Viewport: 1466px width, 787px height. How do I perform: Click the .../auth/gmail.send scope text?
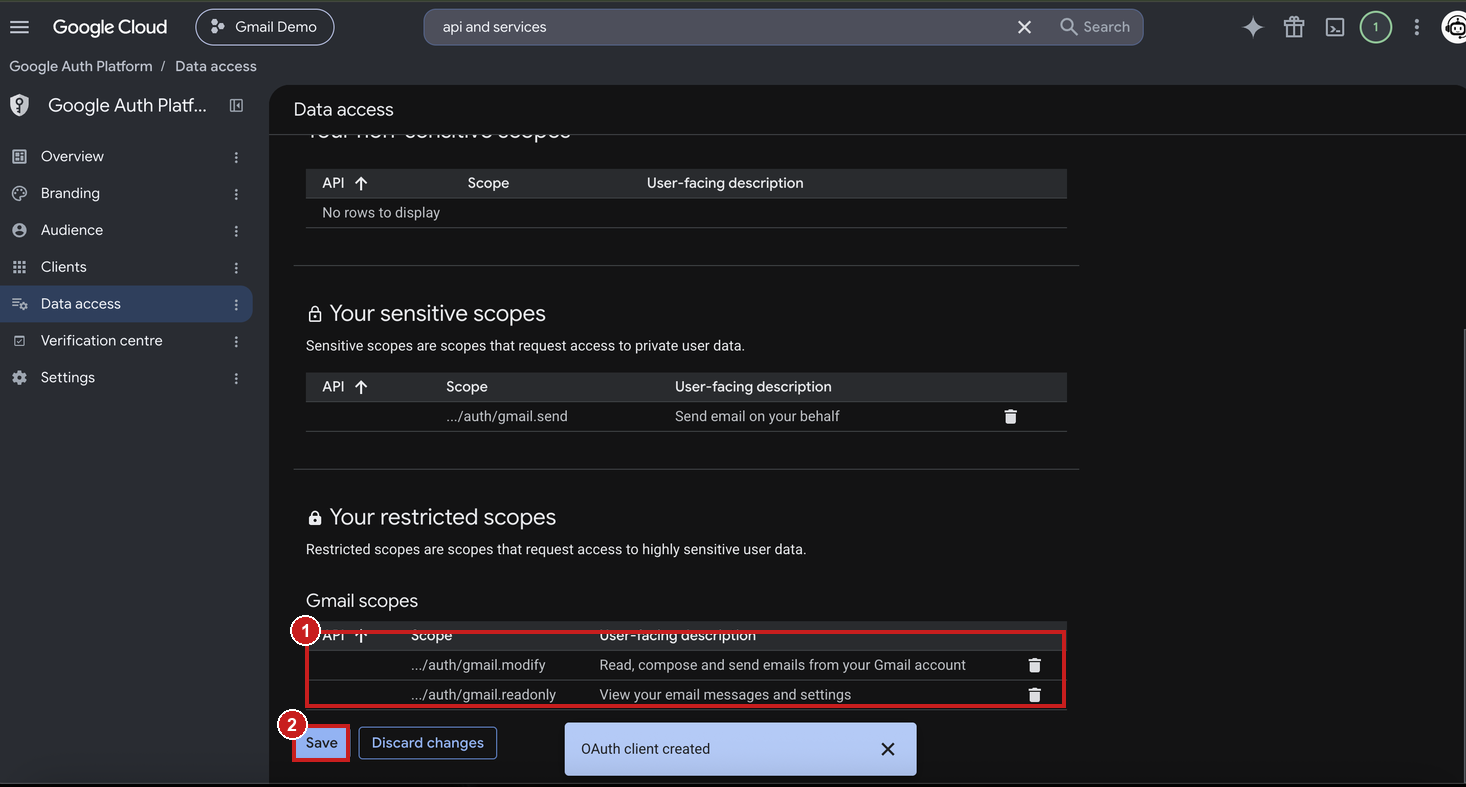507,416
